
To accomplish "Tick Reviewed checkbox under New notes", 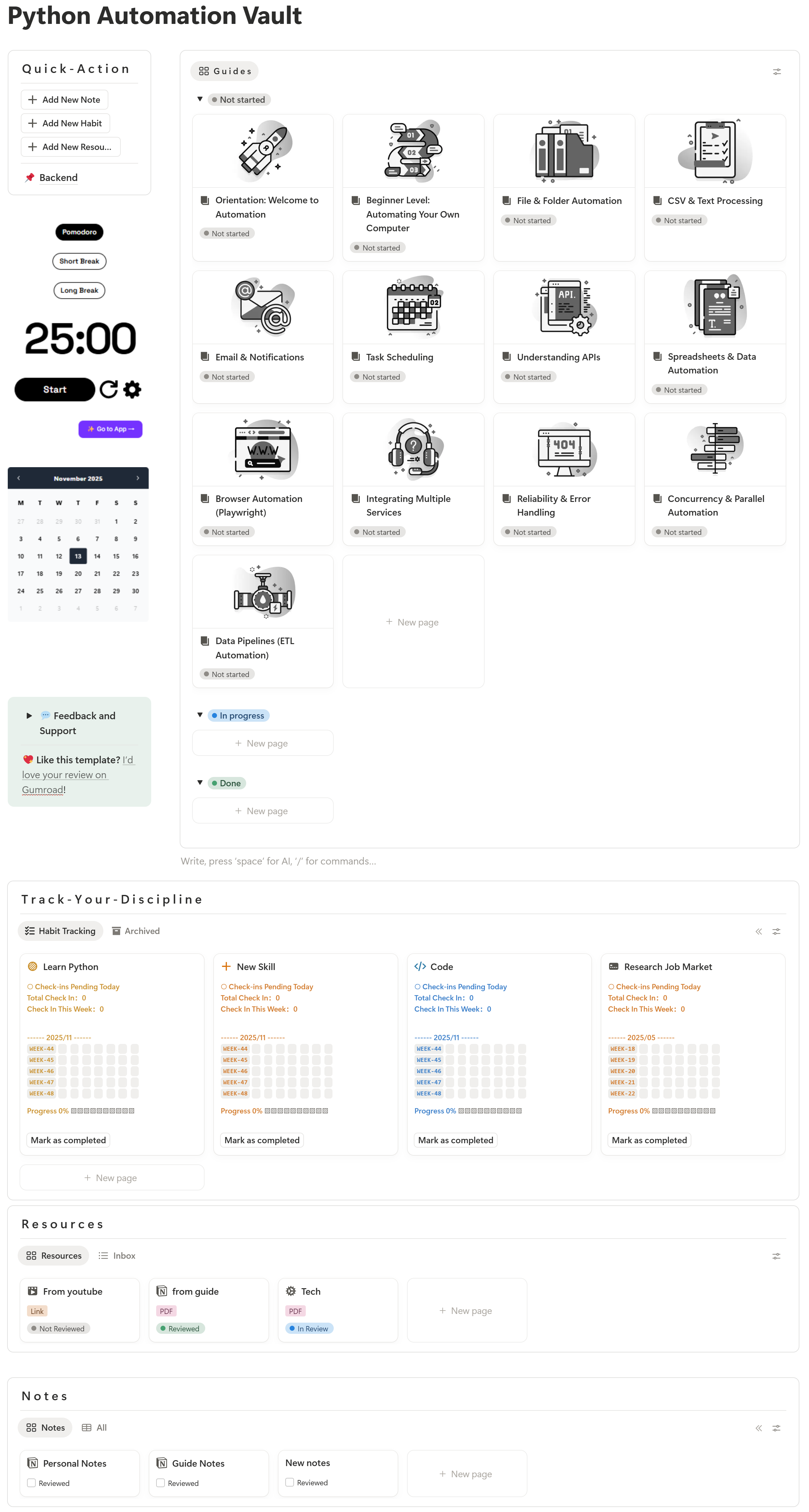I will 289,1482.
